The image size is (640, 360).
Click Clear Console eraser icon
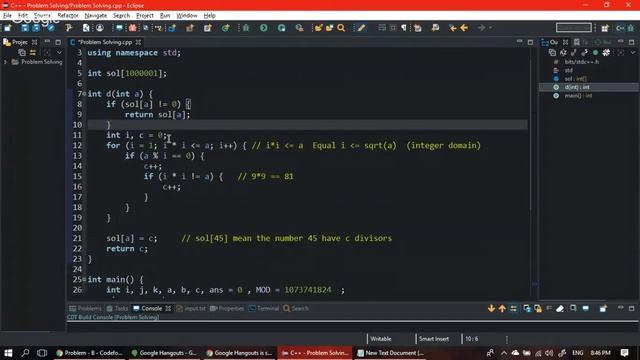[x=560, y=309]
